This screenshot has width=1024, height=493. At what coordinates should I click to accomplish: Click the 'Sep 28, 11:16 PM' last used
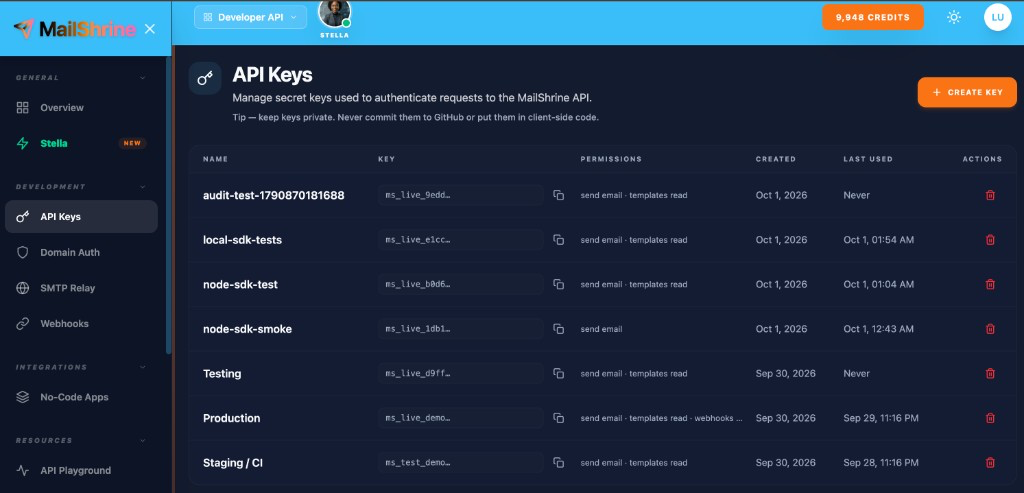(881, 462)
